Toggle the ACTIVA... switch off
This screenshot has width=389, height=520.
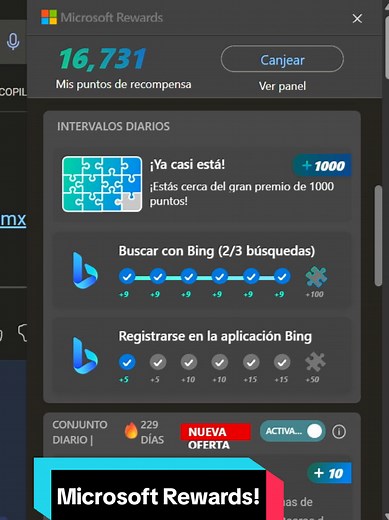(292, 431)
